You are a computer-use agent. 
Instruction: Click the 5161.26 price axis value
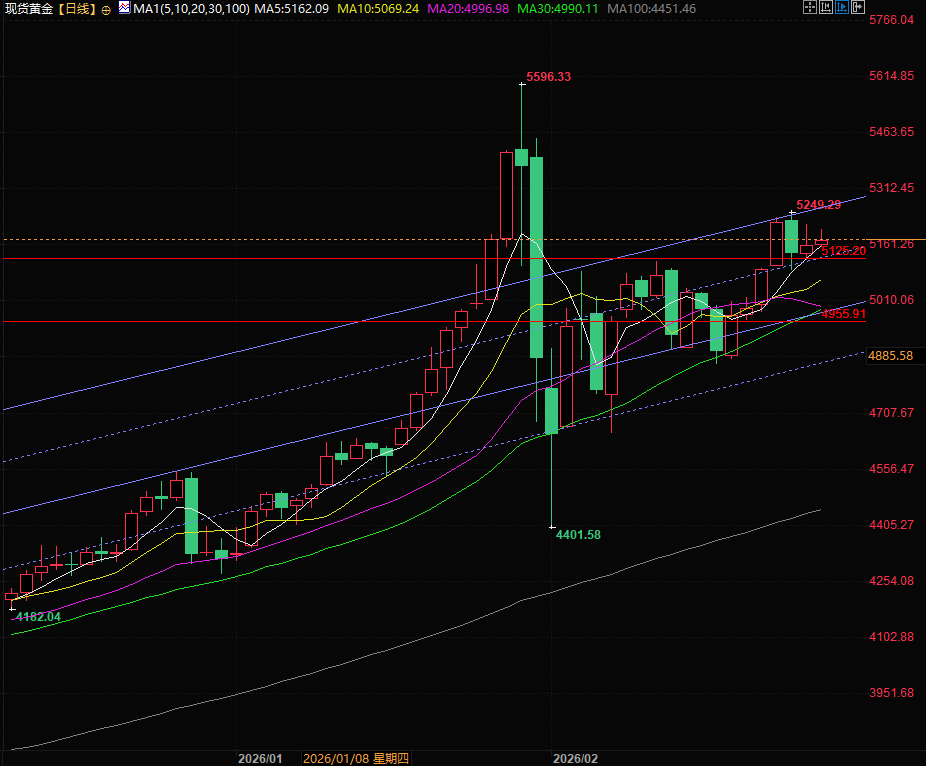coord(891,244)
